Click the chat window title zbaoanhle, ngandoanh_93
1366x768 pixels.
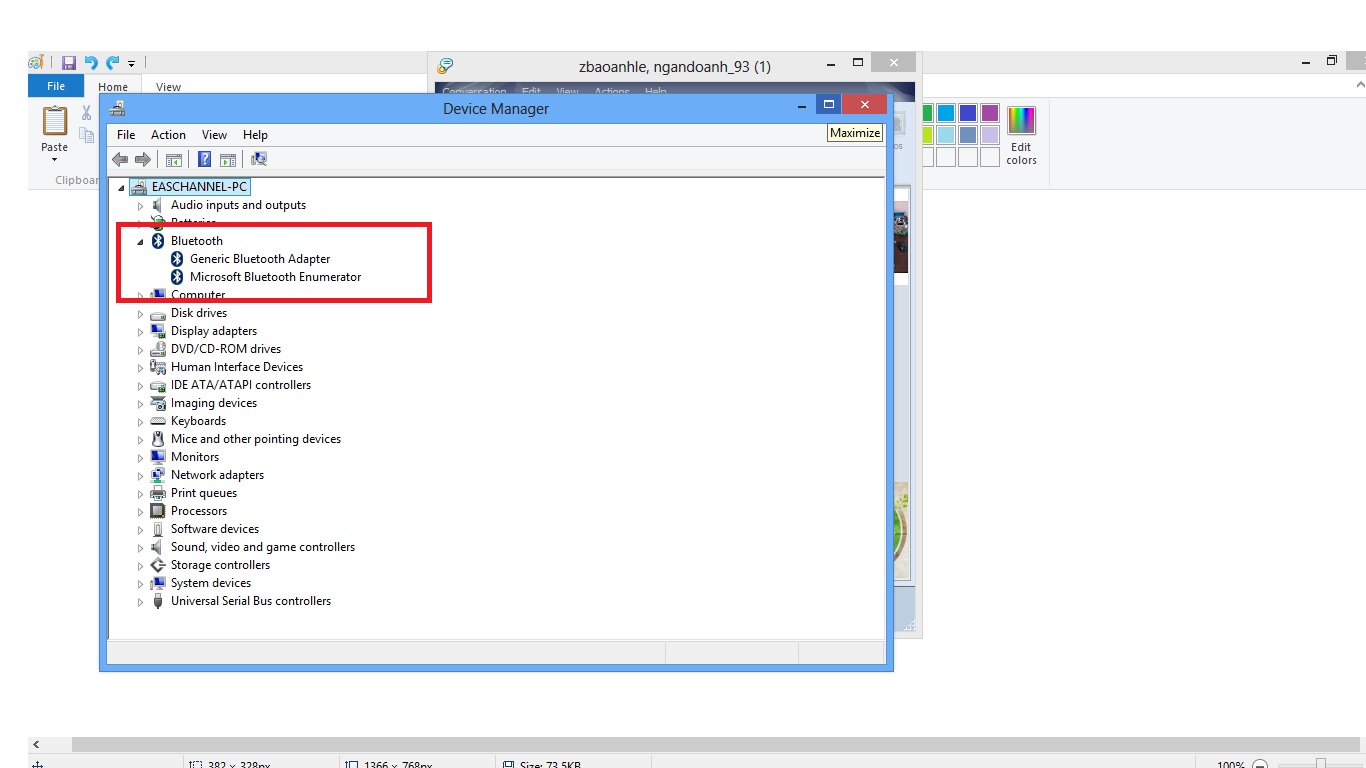pyautogui.click(x=675, y=67)
